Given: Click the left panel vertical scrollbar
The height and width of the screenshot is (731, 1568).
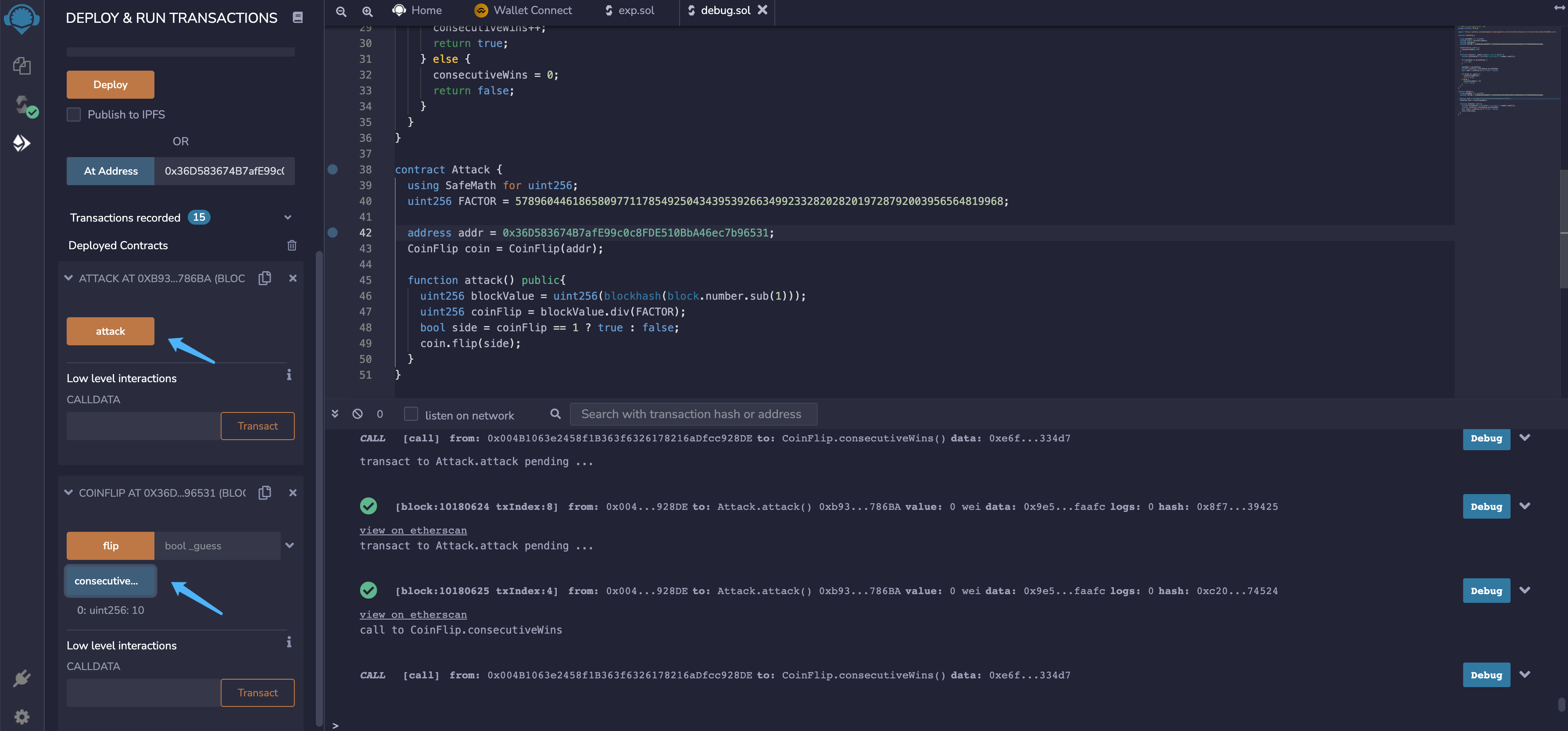Looking at the screenshot, I should tap(319, 489).
